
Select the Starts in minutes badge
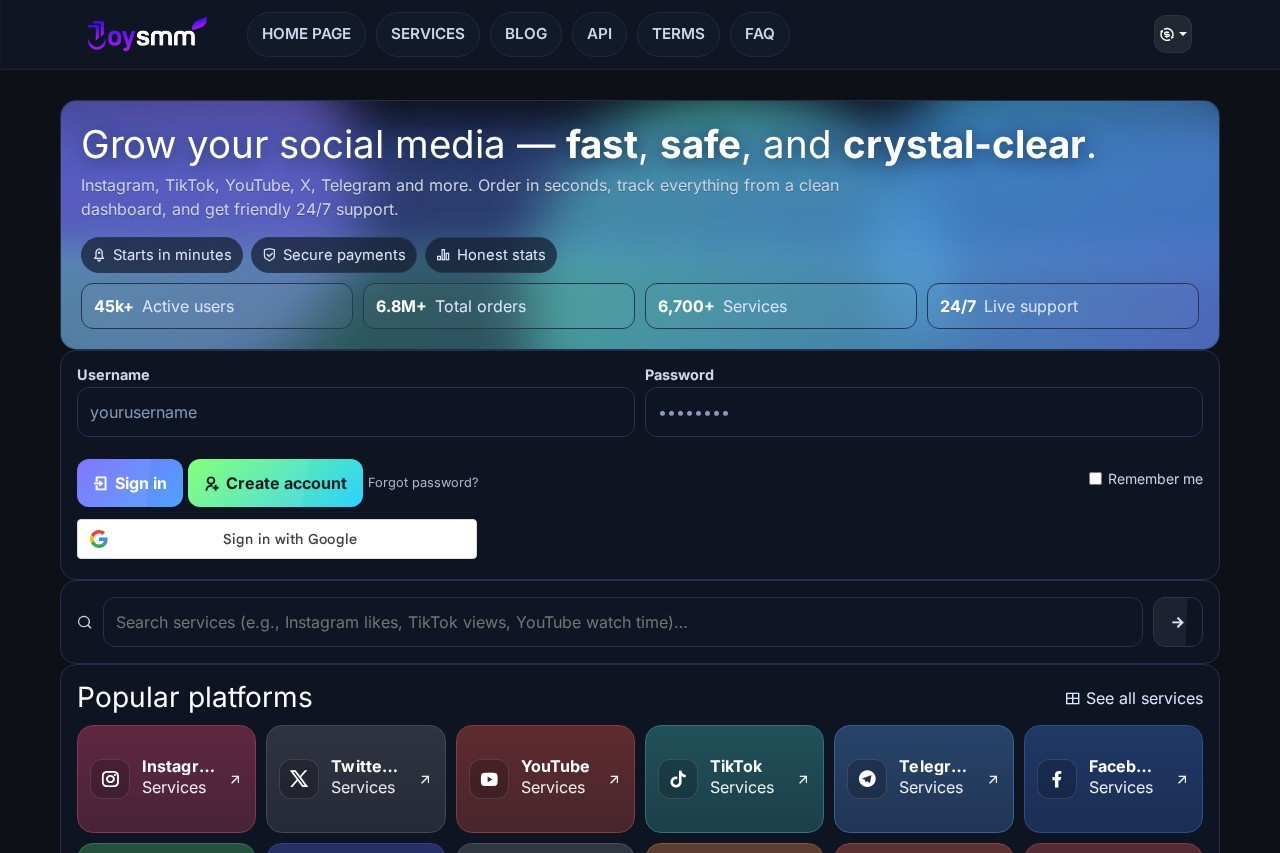(162, 255)
